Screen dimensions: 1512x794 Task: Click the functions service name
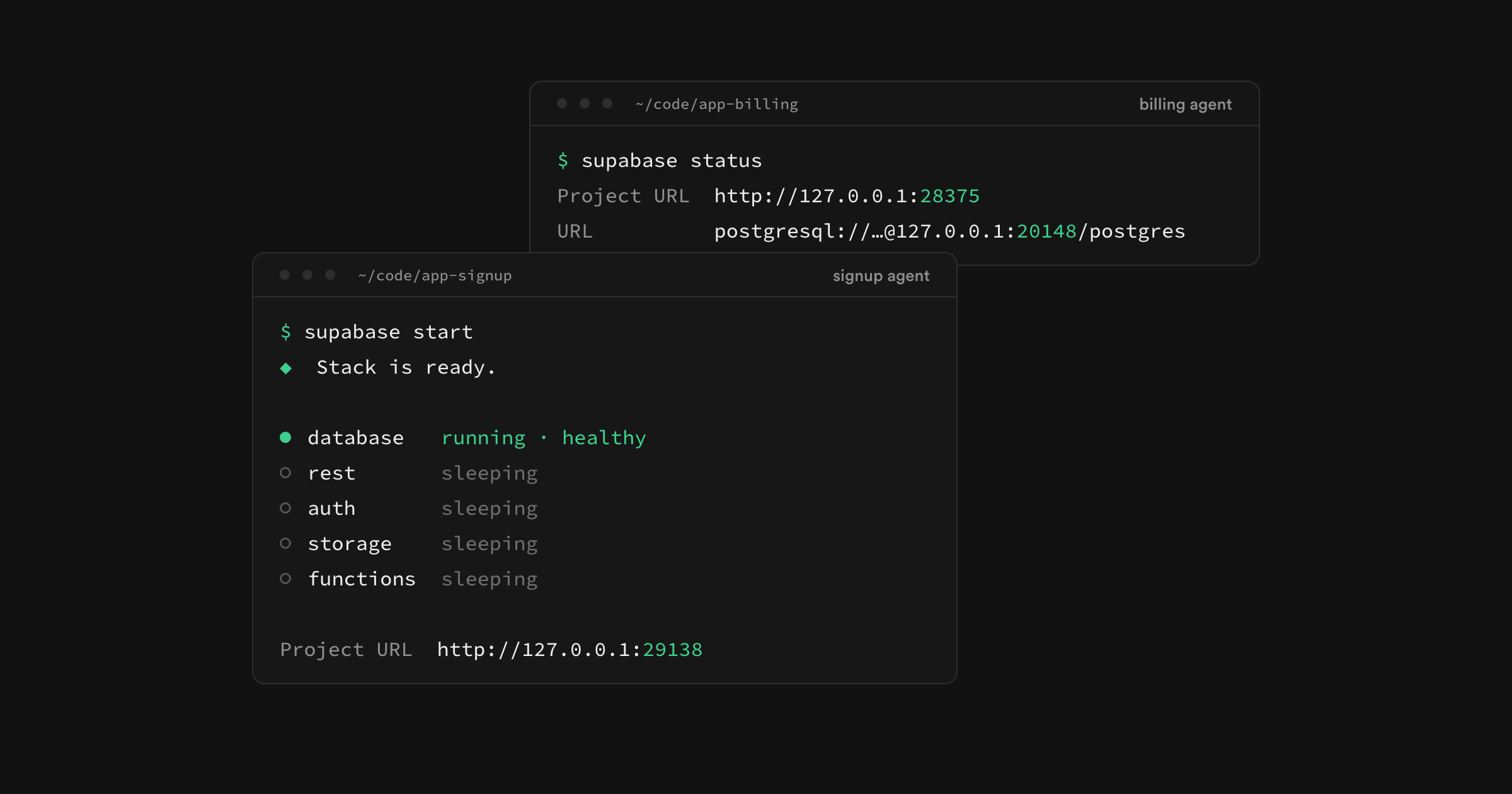(362, 579)
